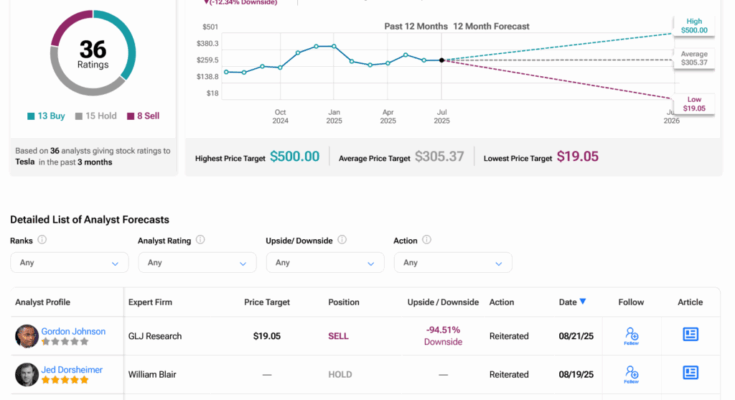The width and height of the screenshot is (735, 400).
Task: Open Jed Dorsheimer analyst profile link
Action: pos(72,370)
